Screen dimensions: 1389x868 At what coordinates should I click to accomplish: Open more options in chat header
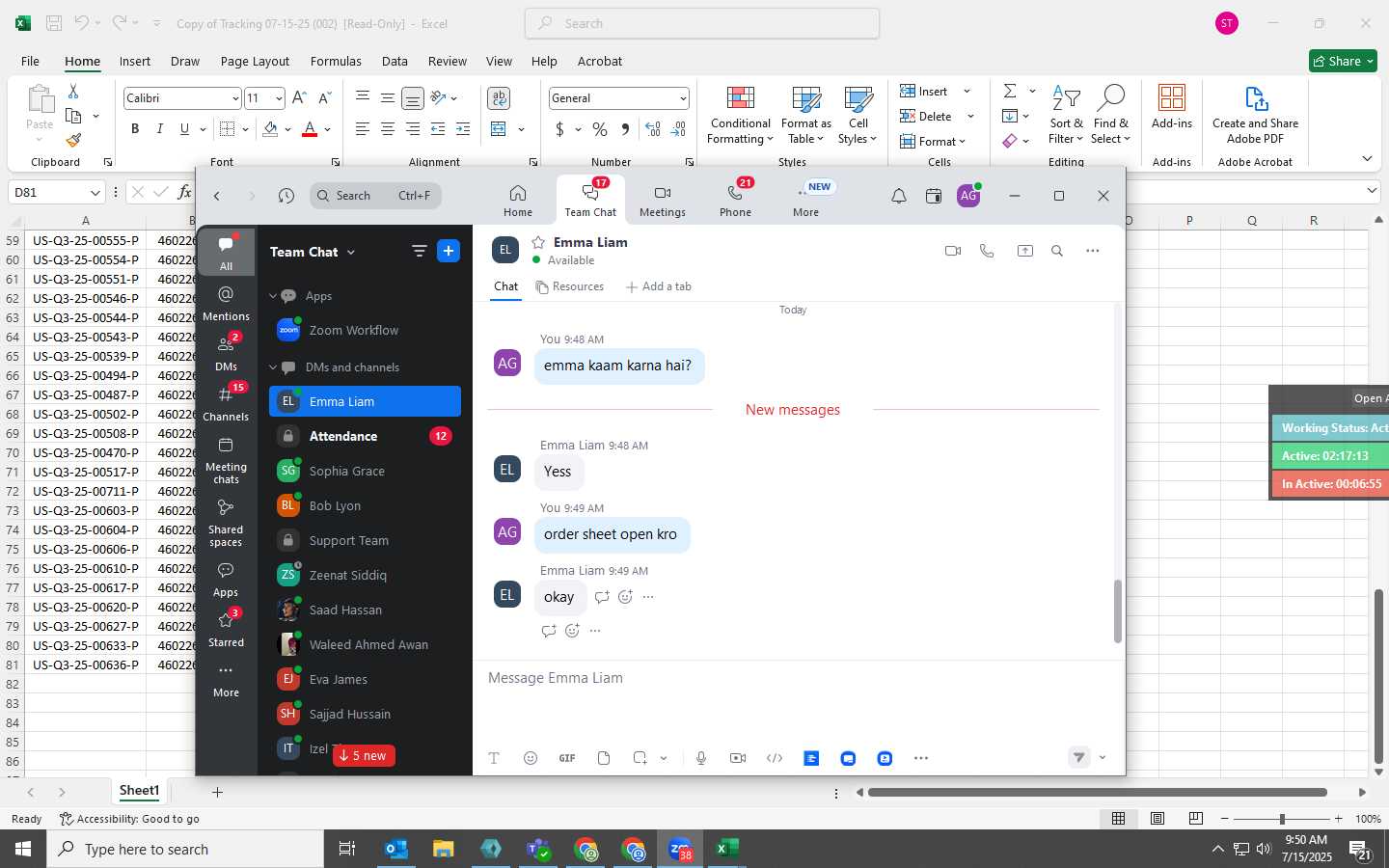pos(1092,251)
